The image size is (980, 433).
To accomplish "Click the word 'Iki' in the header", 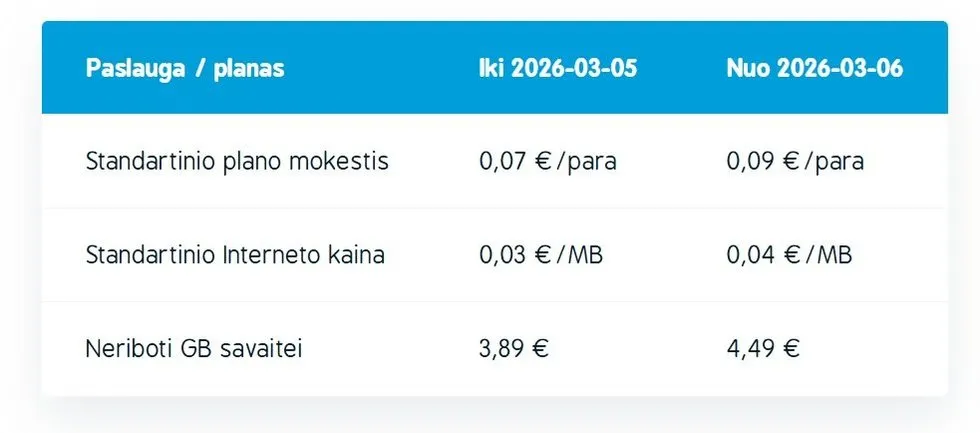I will [x=492, y=69].
